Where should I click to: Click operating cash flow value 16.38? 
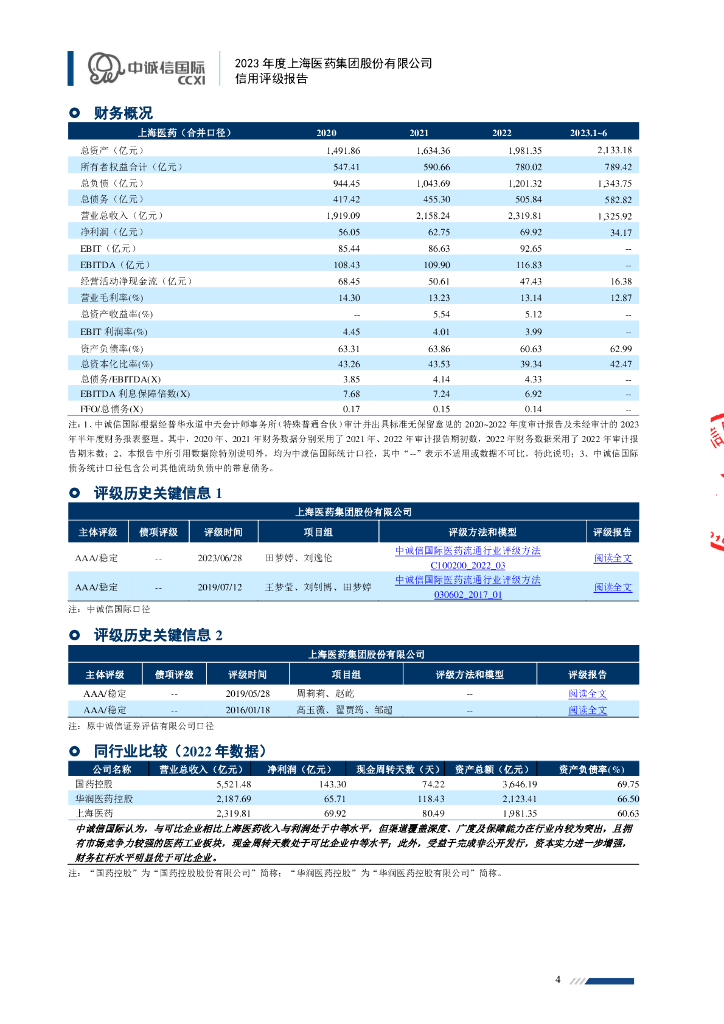[621, 281]
